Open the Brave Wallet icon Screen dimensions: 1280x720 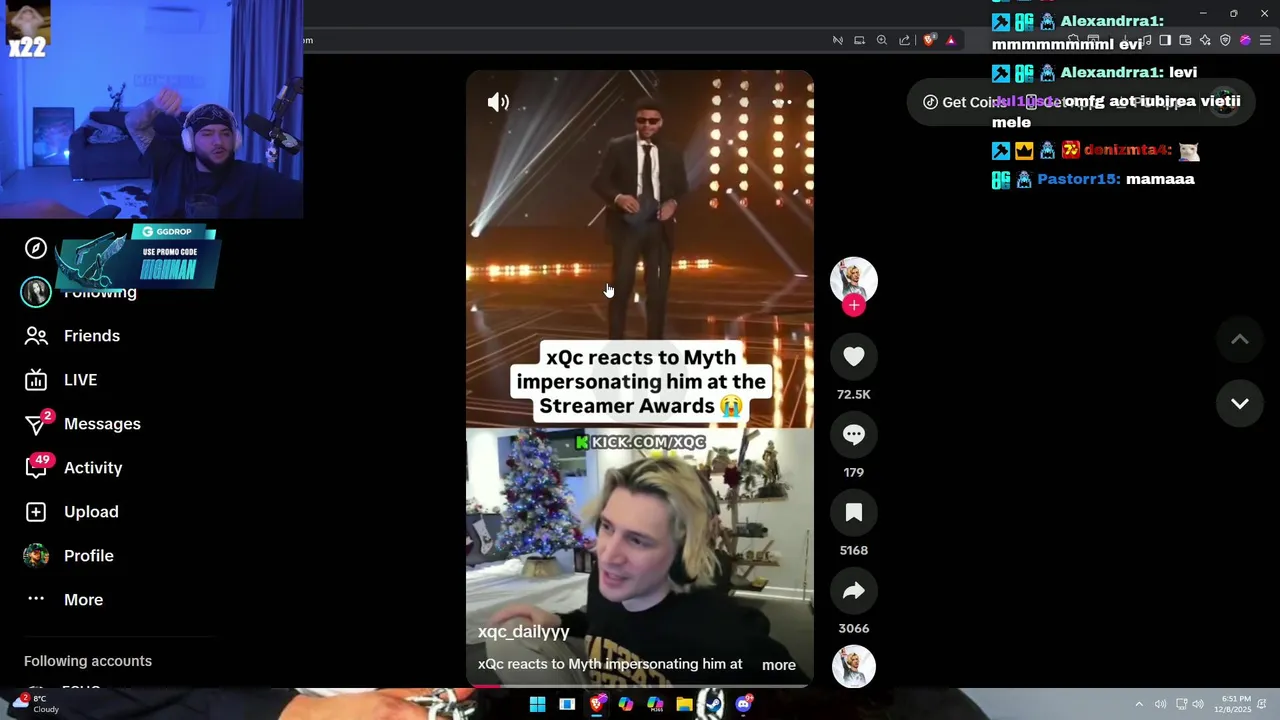tap(1185, 40)
